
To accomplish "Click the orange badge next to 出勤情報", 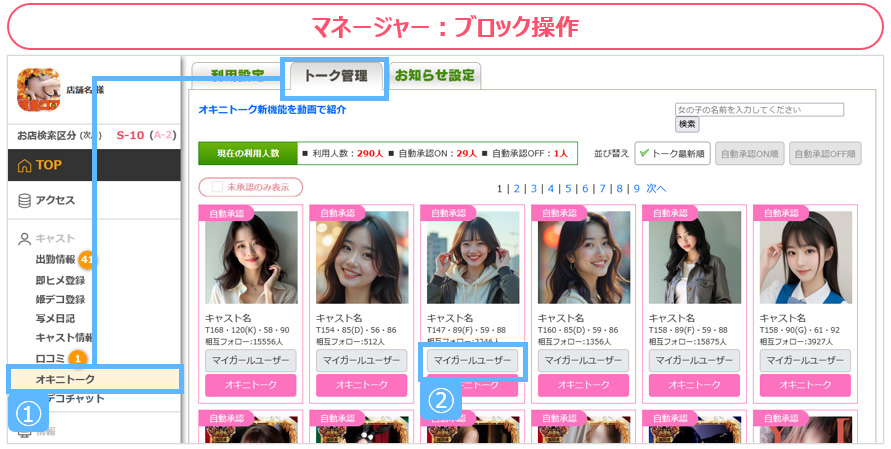I will tap(87, 260).
